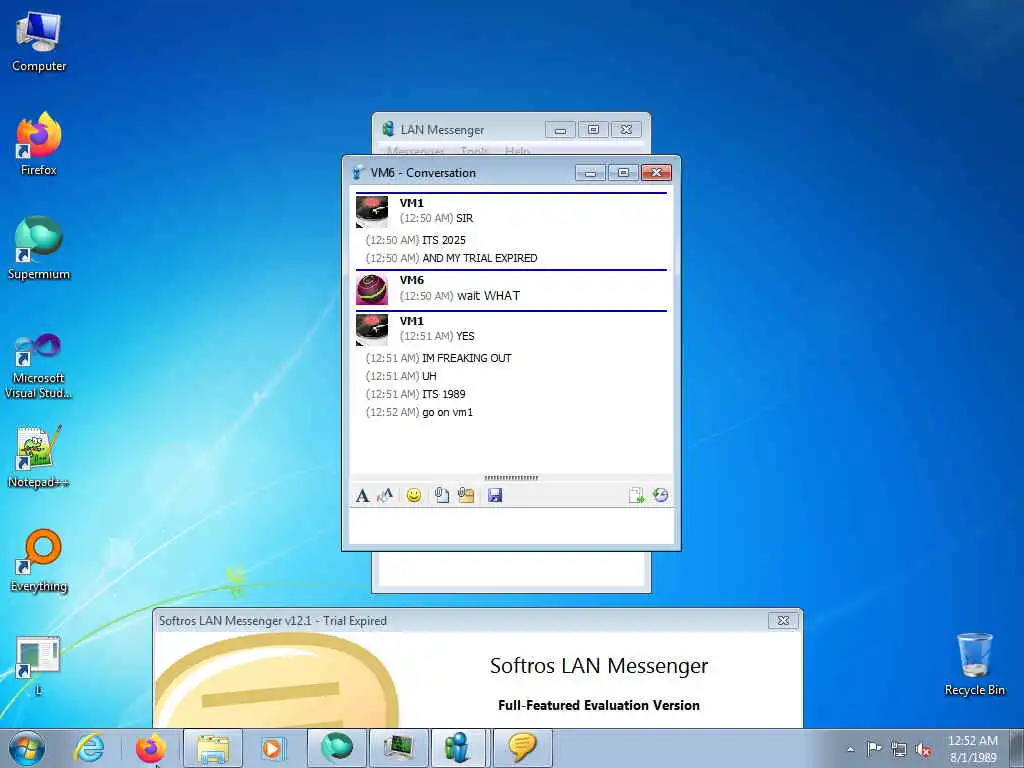Open Windows Explorer folder in taskbar

coord(213,748)
